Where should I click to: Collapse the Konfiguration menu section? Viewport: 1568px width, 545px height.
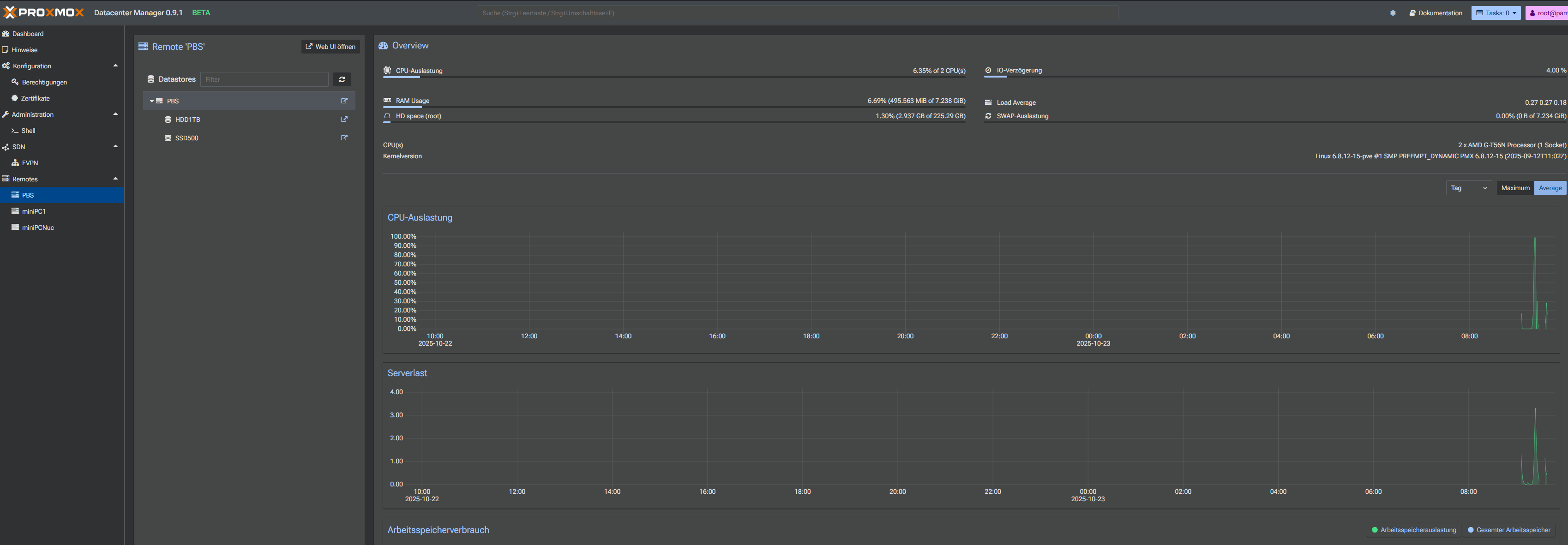(115, 66)
